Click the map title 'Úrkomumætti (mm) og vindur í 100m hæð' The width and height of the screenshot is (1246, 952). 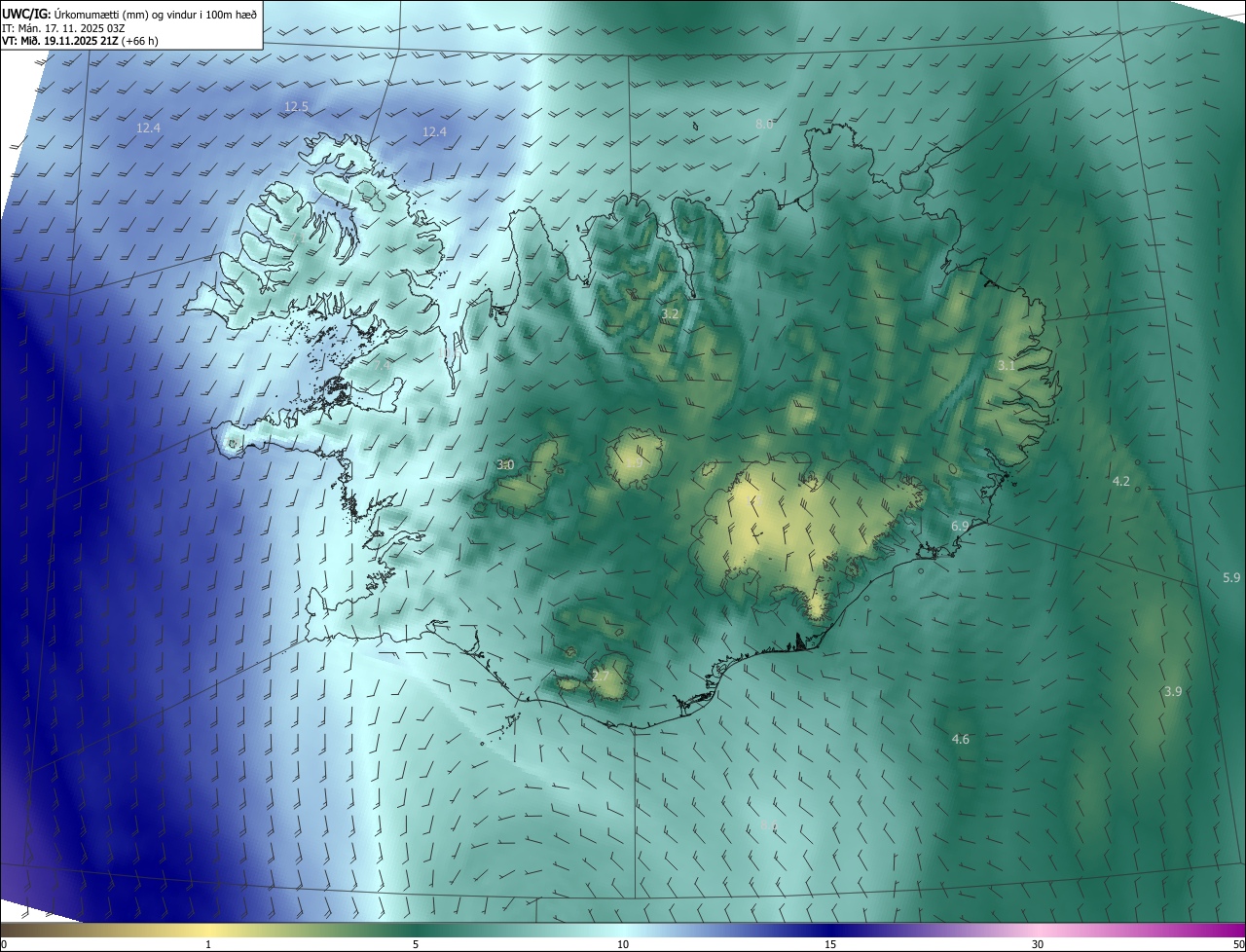155,14
